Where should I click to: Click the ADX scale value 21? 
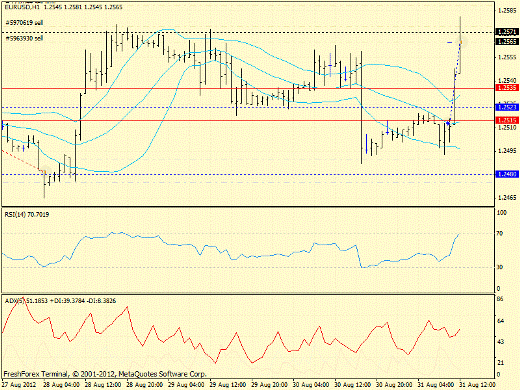500,363
